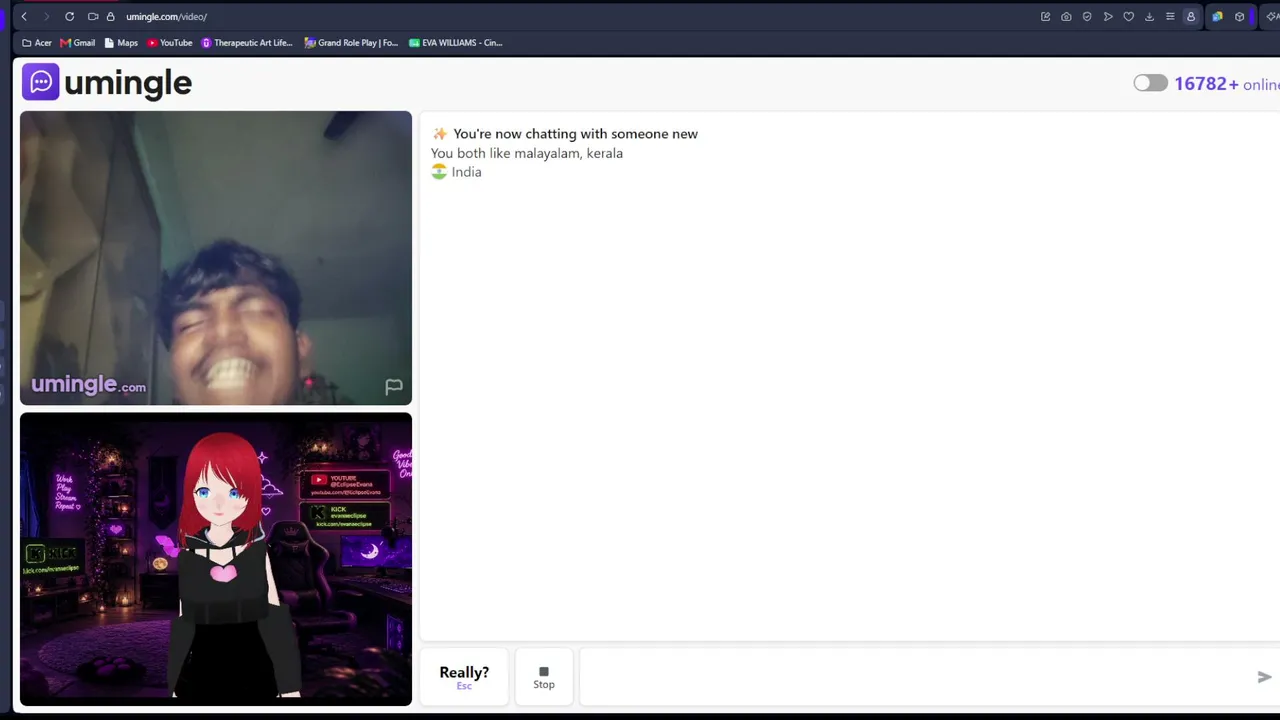Click the camera indicator icon in address bar
Screen dimensions: 1280x720
93,16
